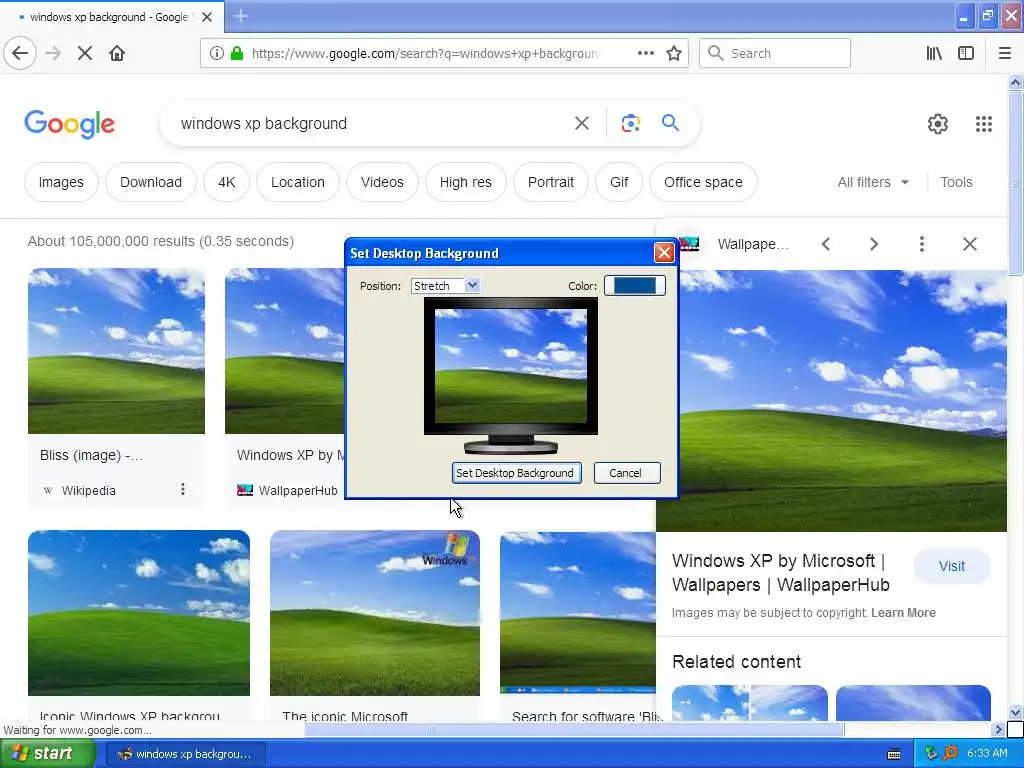The width and height of the screenshot is (1024, 768).
Task: Search by image with Google Lens
Action: click(x=630, y=123)
